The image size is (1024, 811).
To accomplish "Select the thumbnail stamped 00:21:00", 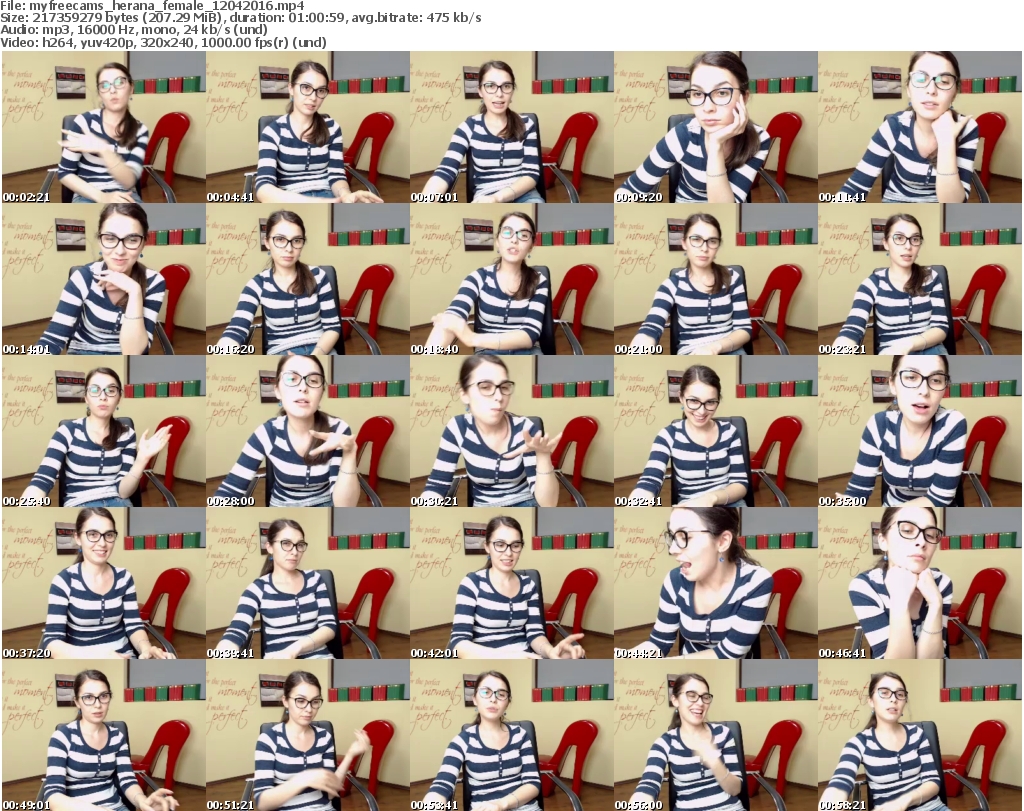I will tap(716, 279).
